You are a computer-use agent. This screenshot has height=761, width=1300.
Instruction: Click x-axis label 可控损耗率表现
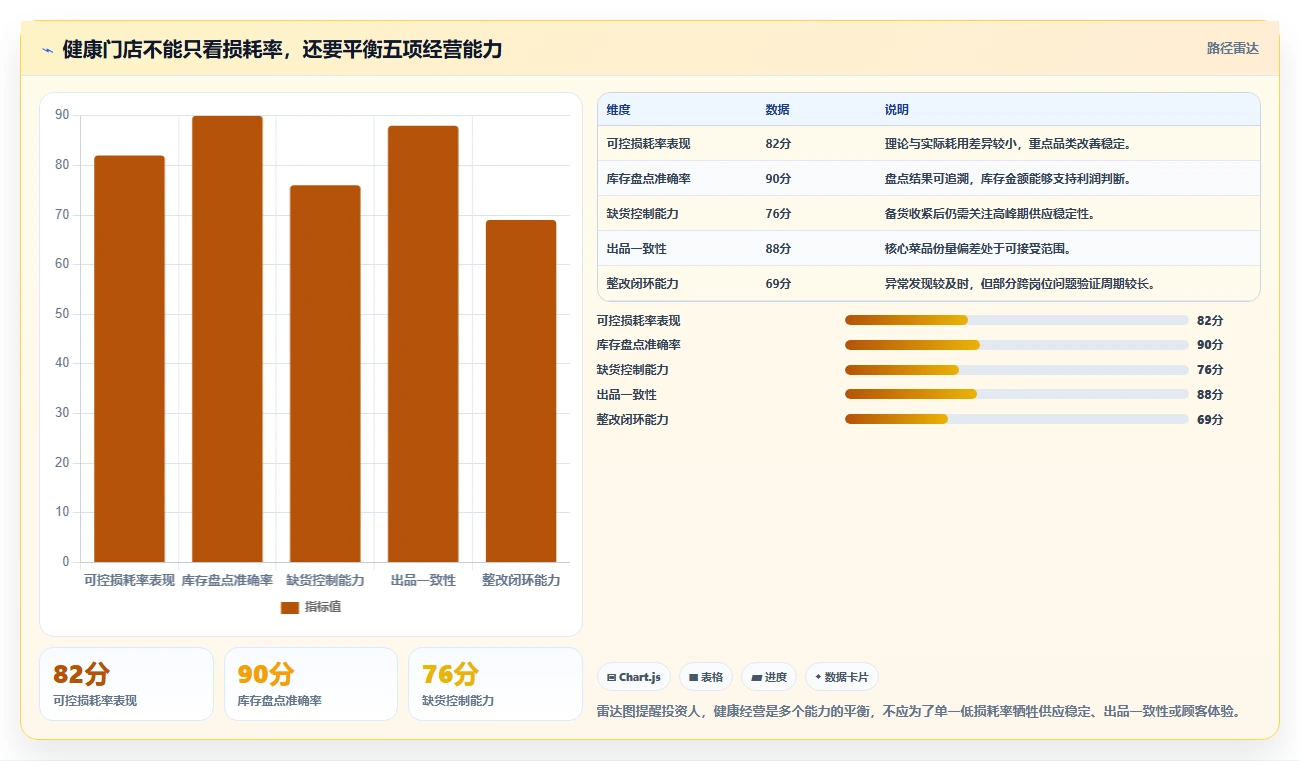point(129,580)
